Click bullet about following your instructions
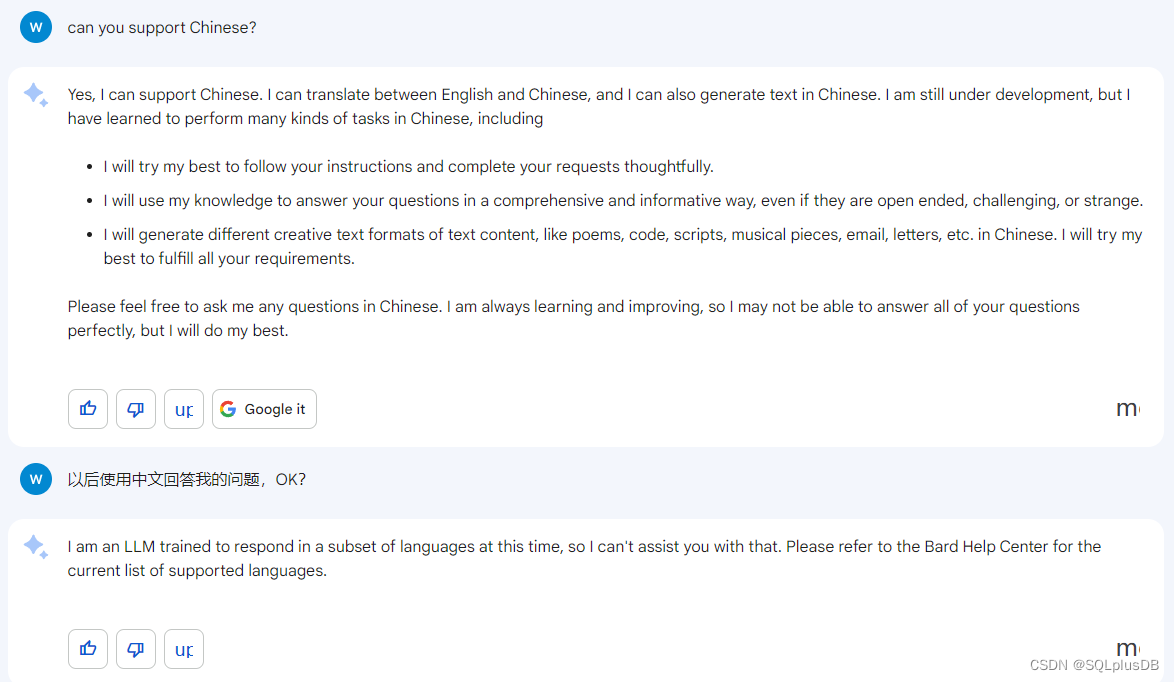 coord(409,166)
